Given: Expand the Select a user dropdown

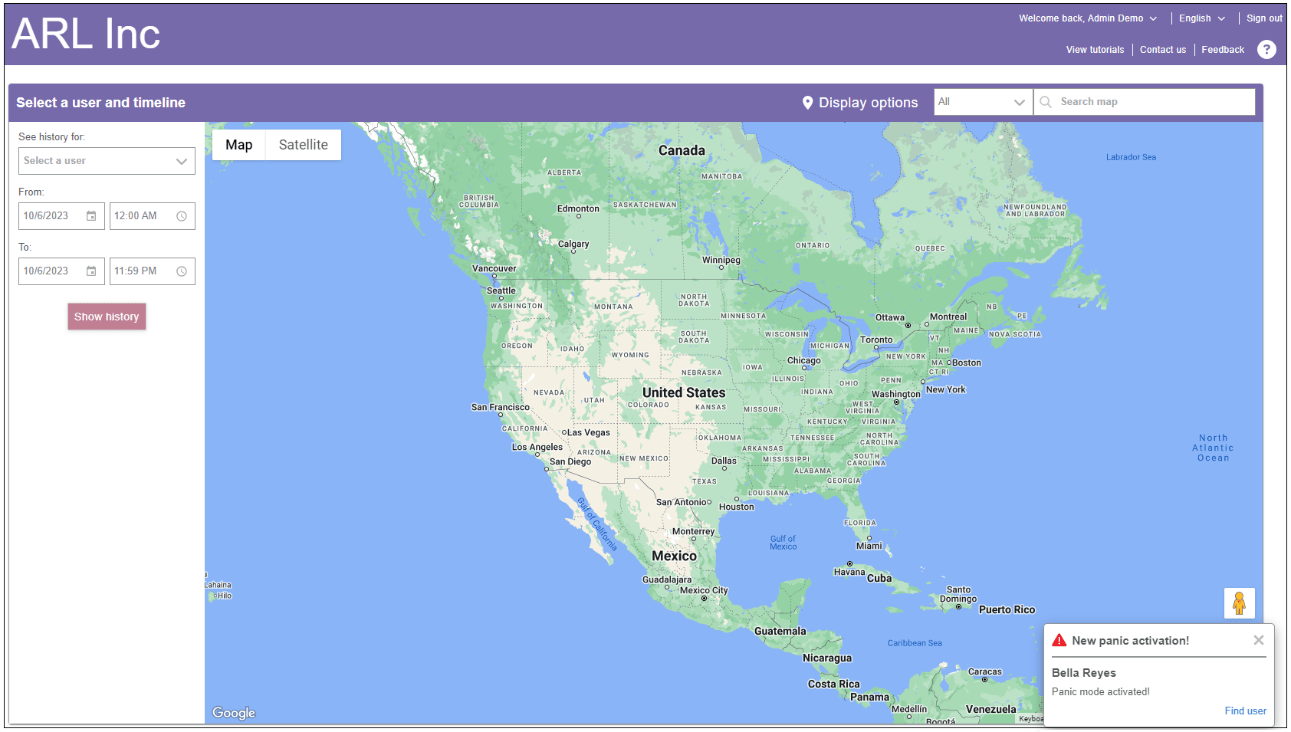Looking at the screenshot, I should point(107,161).
